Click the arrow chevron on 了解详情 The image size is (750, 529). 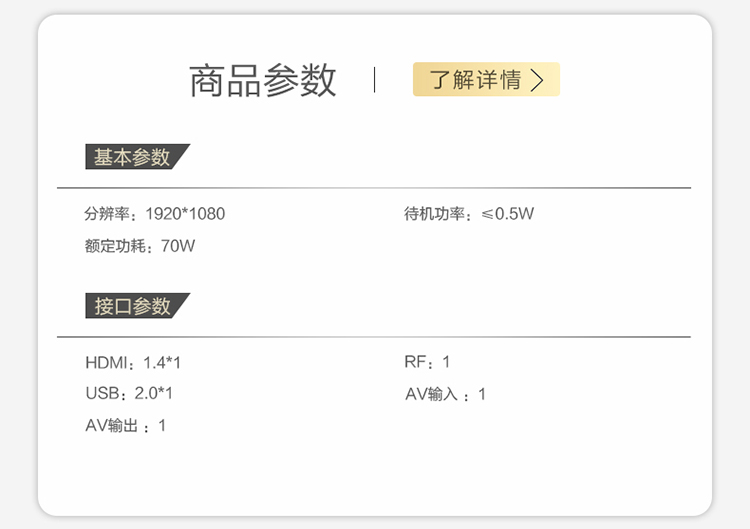coord(537,80)
